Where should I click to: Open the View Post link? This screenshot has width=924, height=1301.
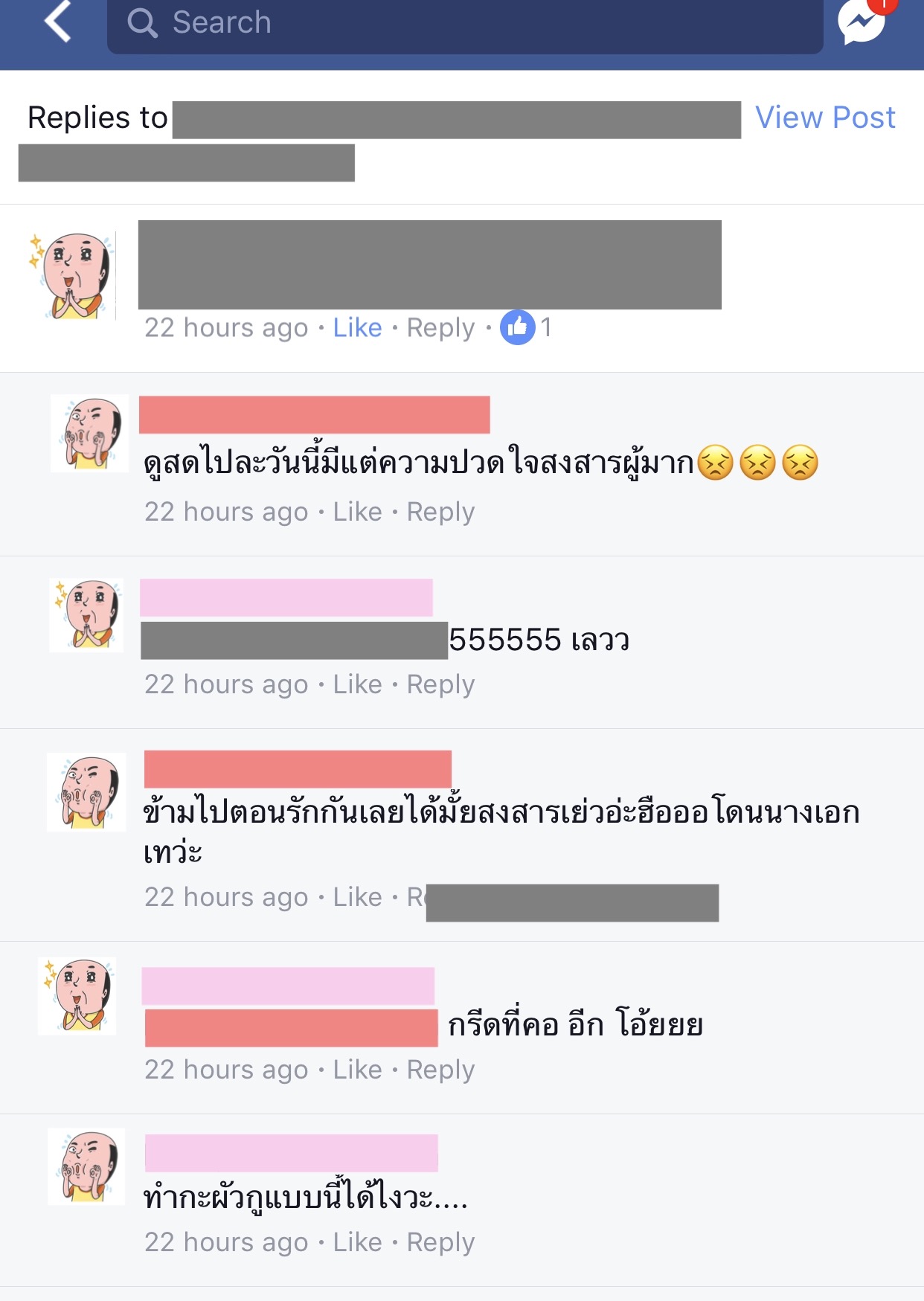[825, 118]
